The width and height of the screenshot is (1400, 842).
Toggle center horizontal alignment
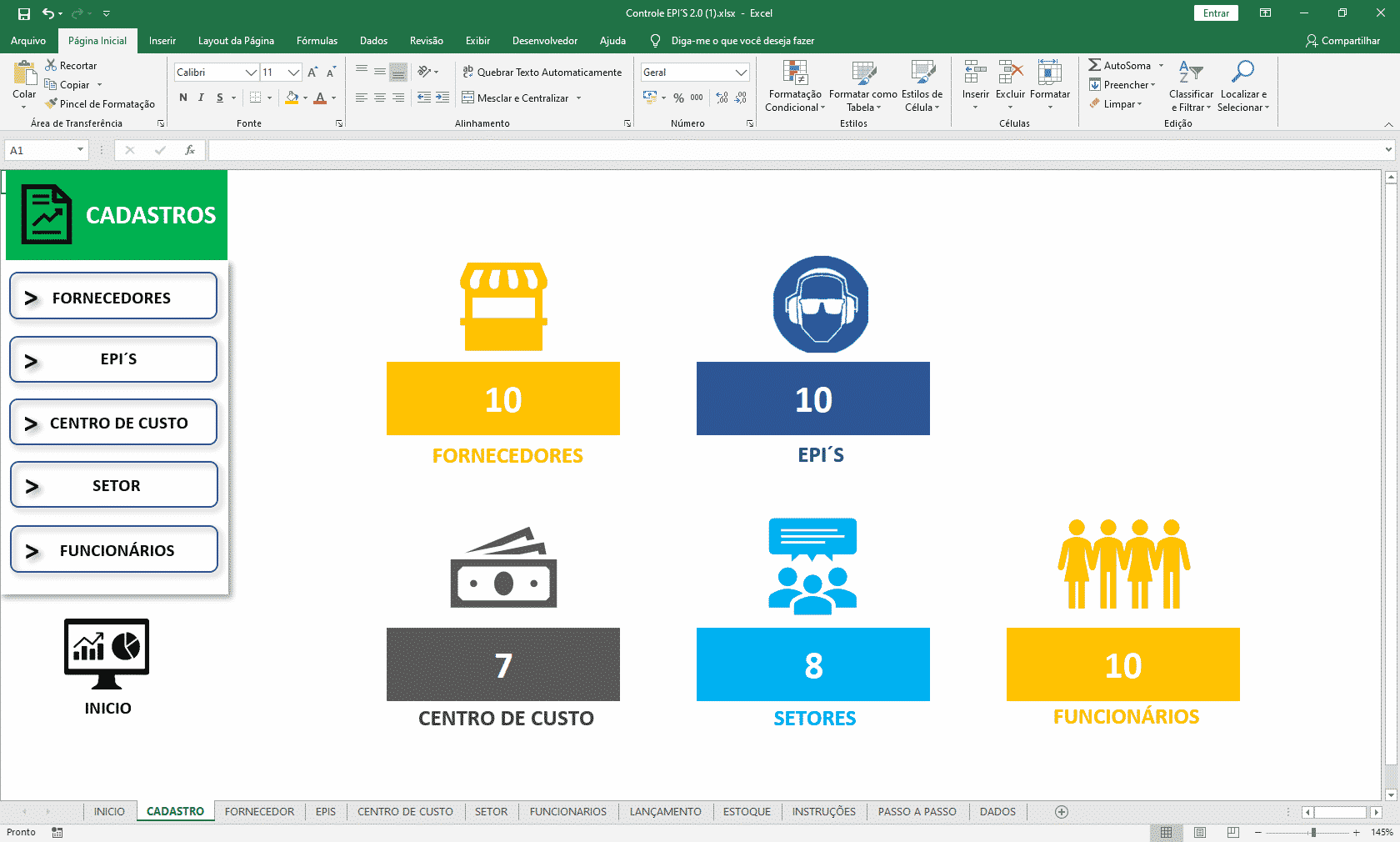click(x=380, y=98)
